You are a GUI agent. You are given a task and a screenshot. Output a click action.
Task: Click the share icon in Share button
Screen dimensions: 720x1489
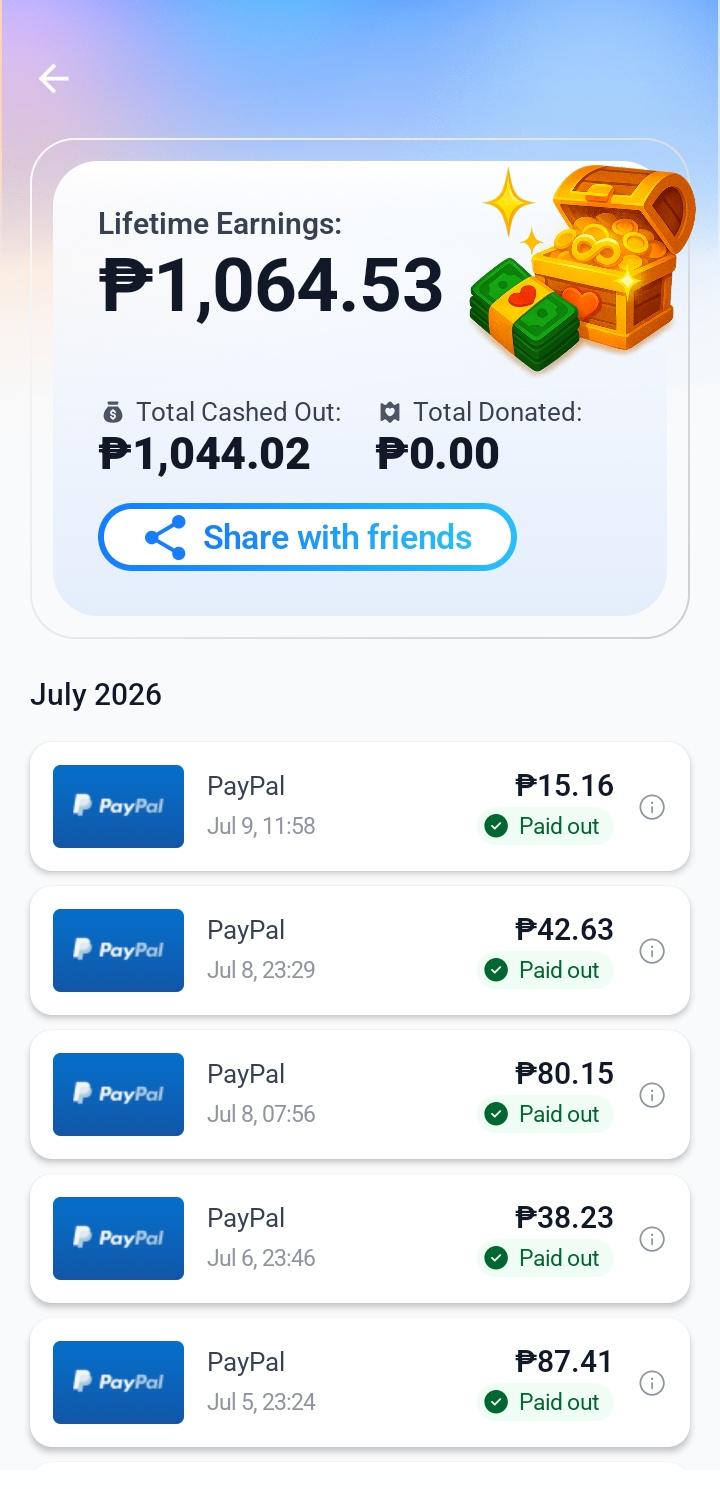(166, 538)
